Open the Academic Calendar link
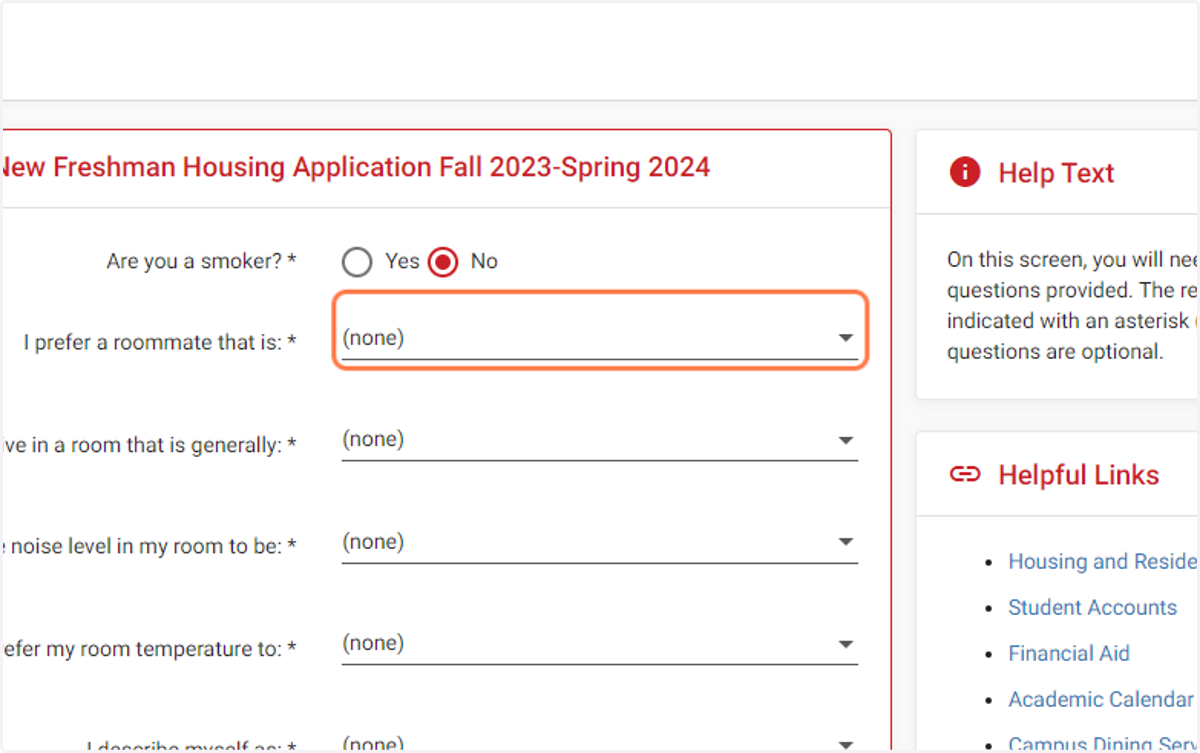The height and width of the screenshot is (753, 1200). 1101,700
